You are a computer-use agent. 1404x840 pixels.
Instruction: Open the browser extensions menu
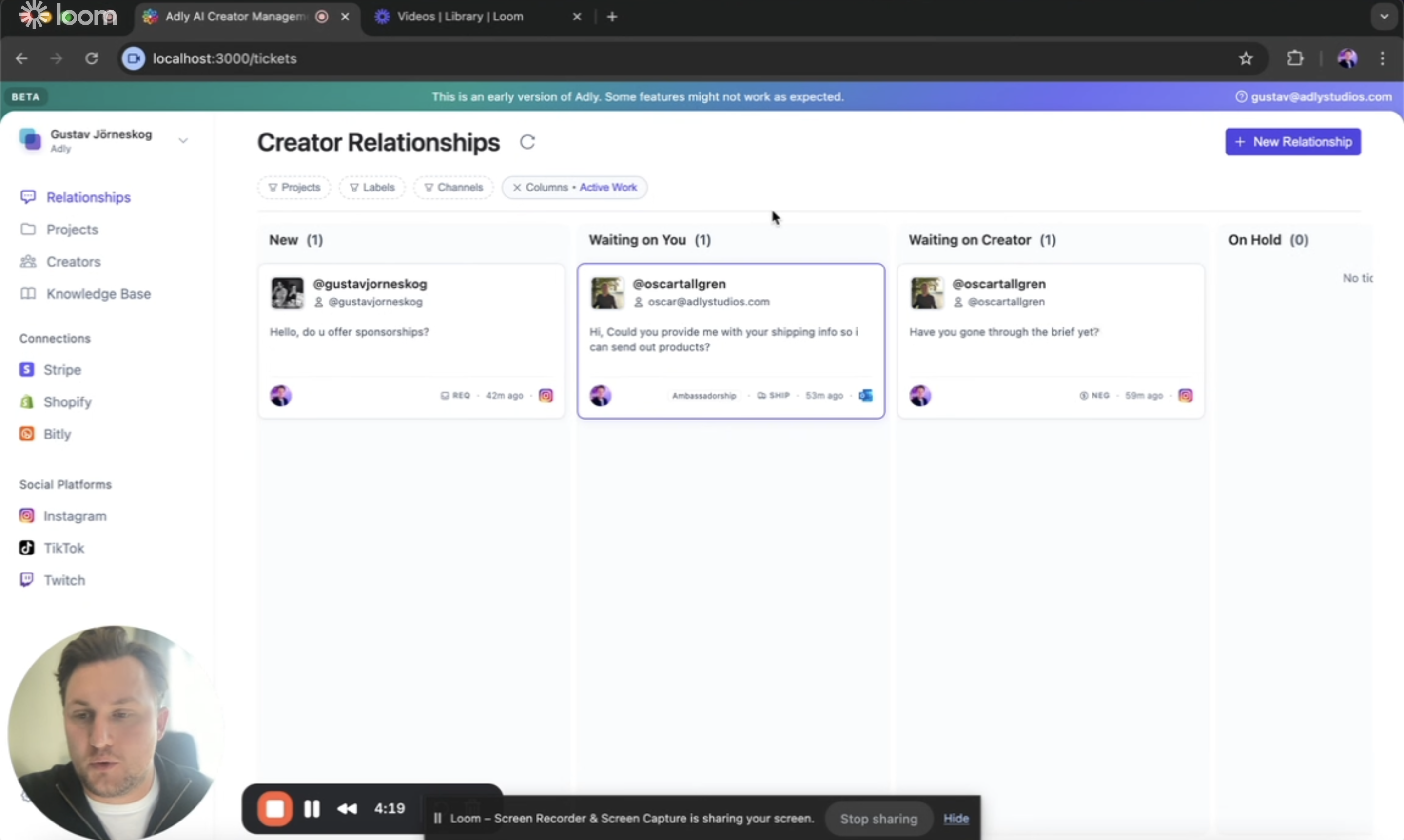[1295, 58]
